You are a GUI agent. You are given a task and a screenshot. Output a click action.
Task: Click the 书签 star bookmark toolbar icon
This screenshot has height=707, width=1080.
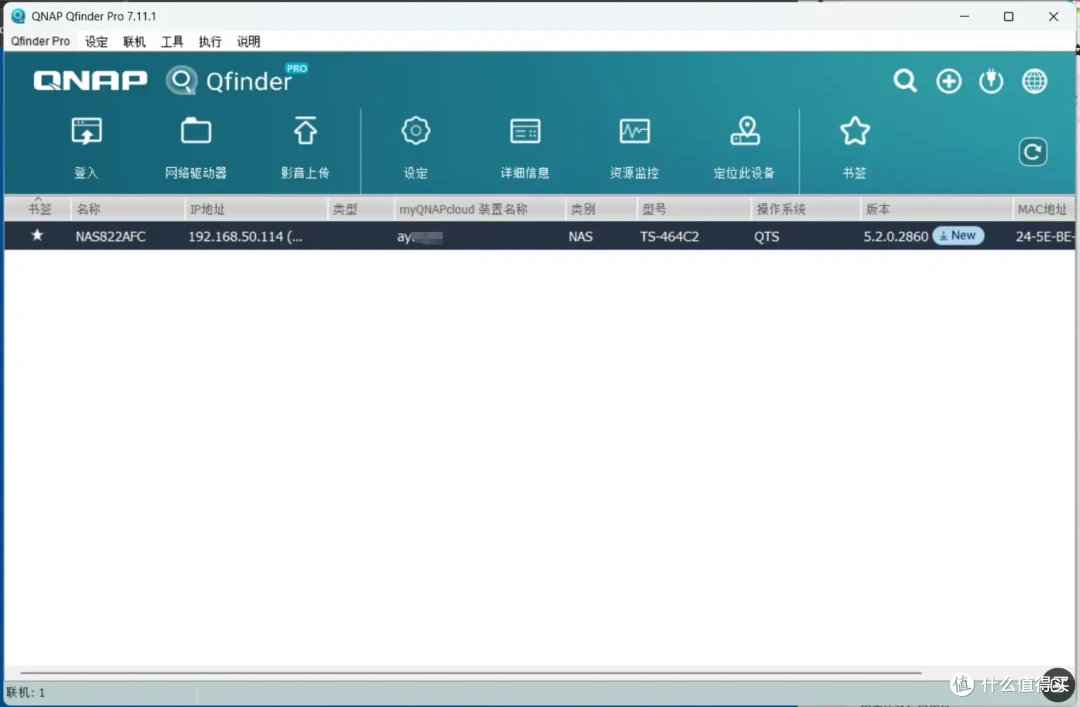point(854,131)
